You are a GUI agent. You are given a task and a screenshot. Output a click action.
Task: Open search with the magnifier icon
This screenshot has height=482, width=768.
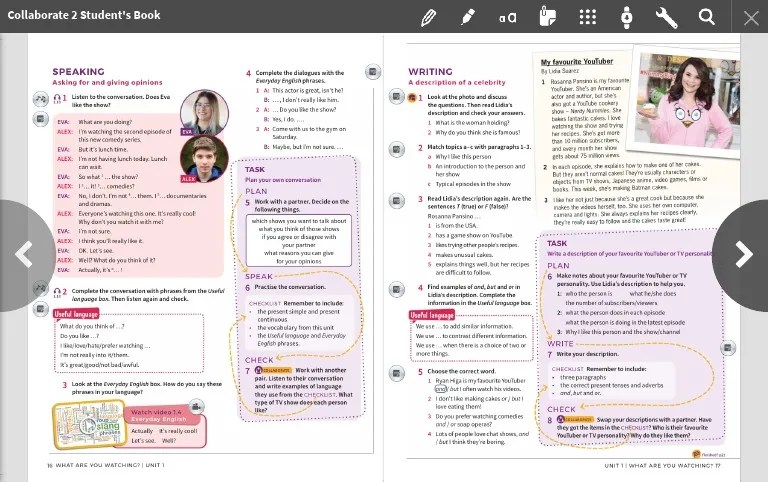pyautogui.click(x=706, y=17)
